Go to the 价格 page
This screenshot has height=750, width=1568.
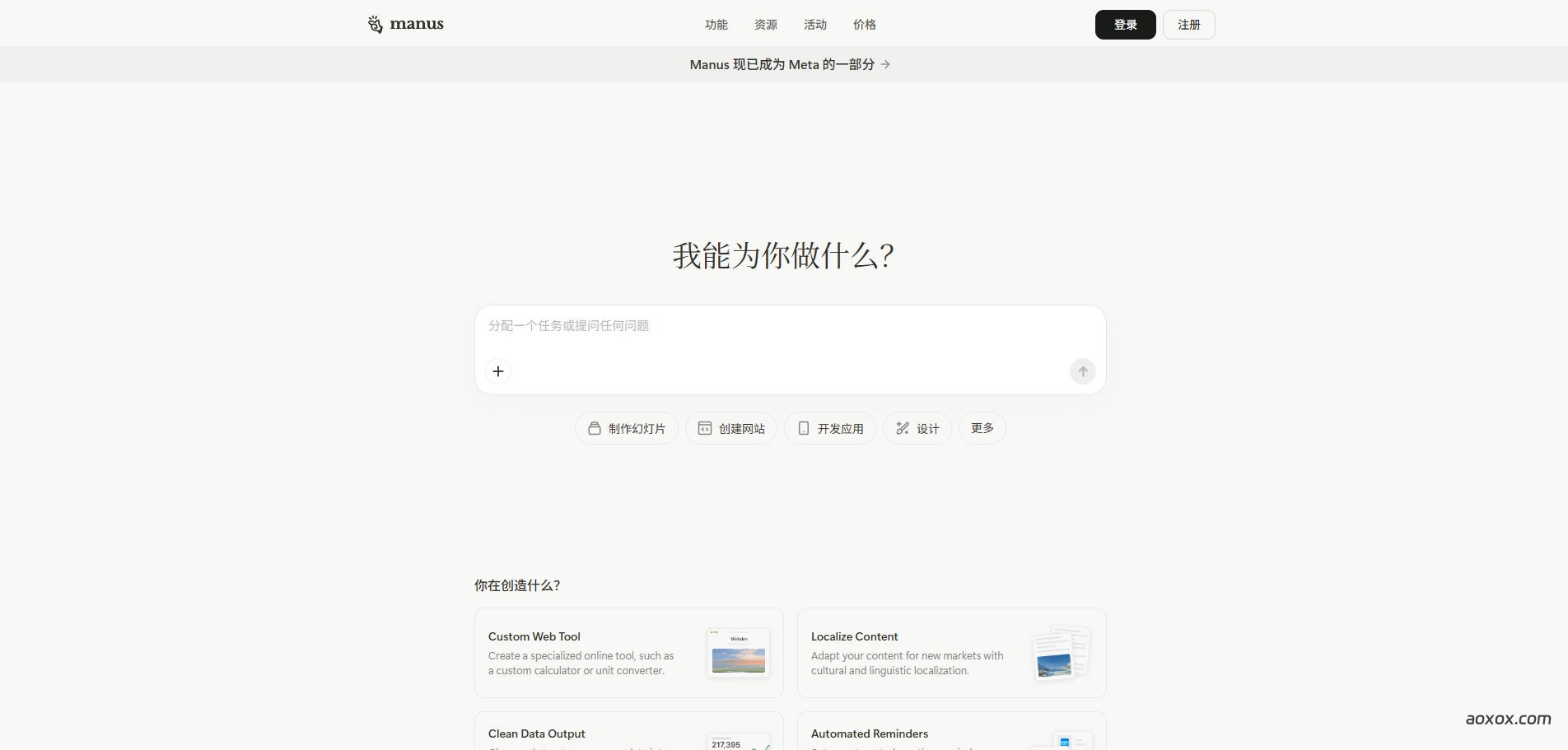click(x=864, y=25)
